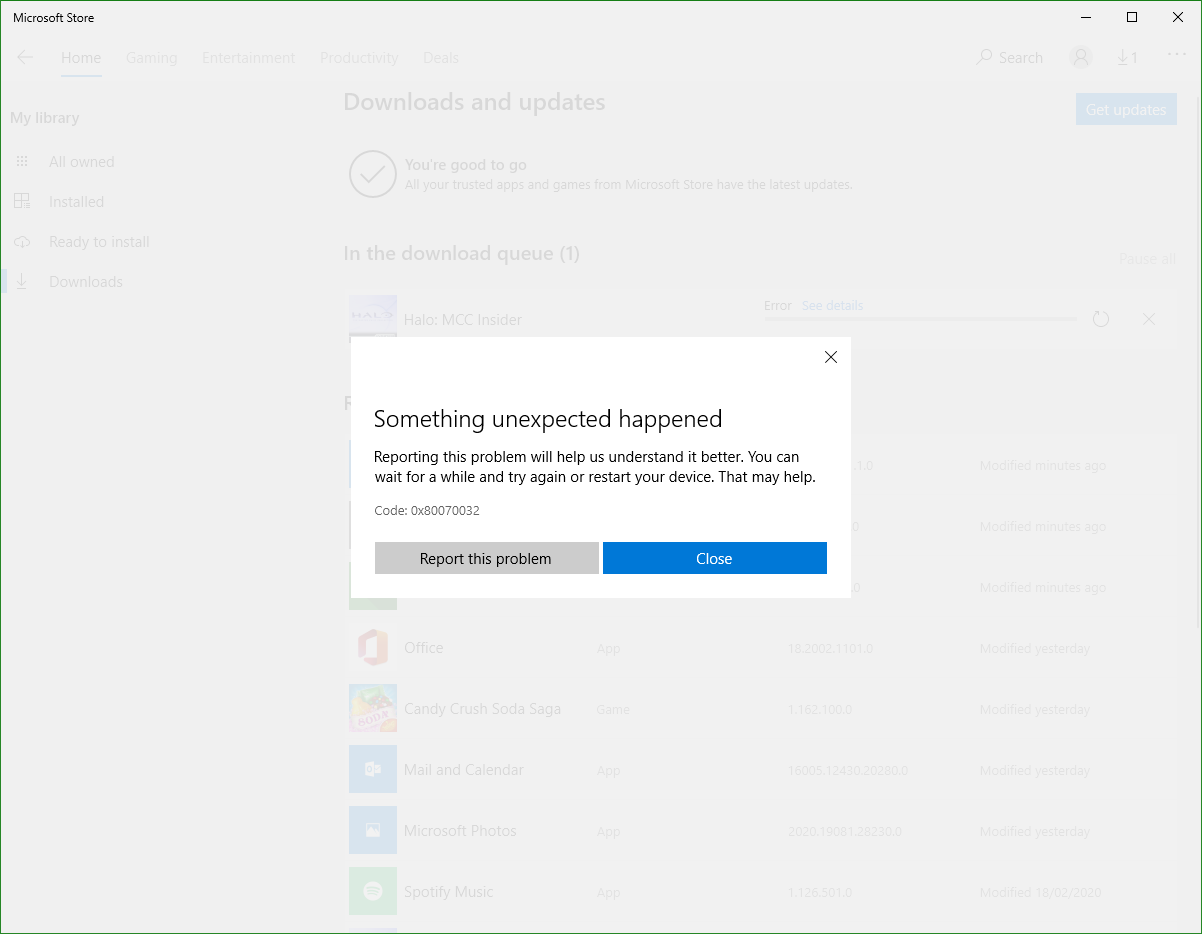1202x934 pixels.
Task: Switch to the Productivity tab
Action: (359, 57)
